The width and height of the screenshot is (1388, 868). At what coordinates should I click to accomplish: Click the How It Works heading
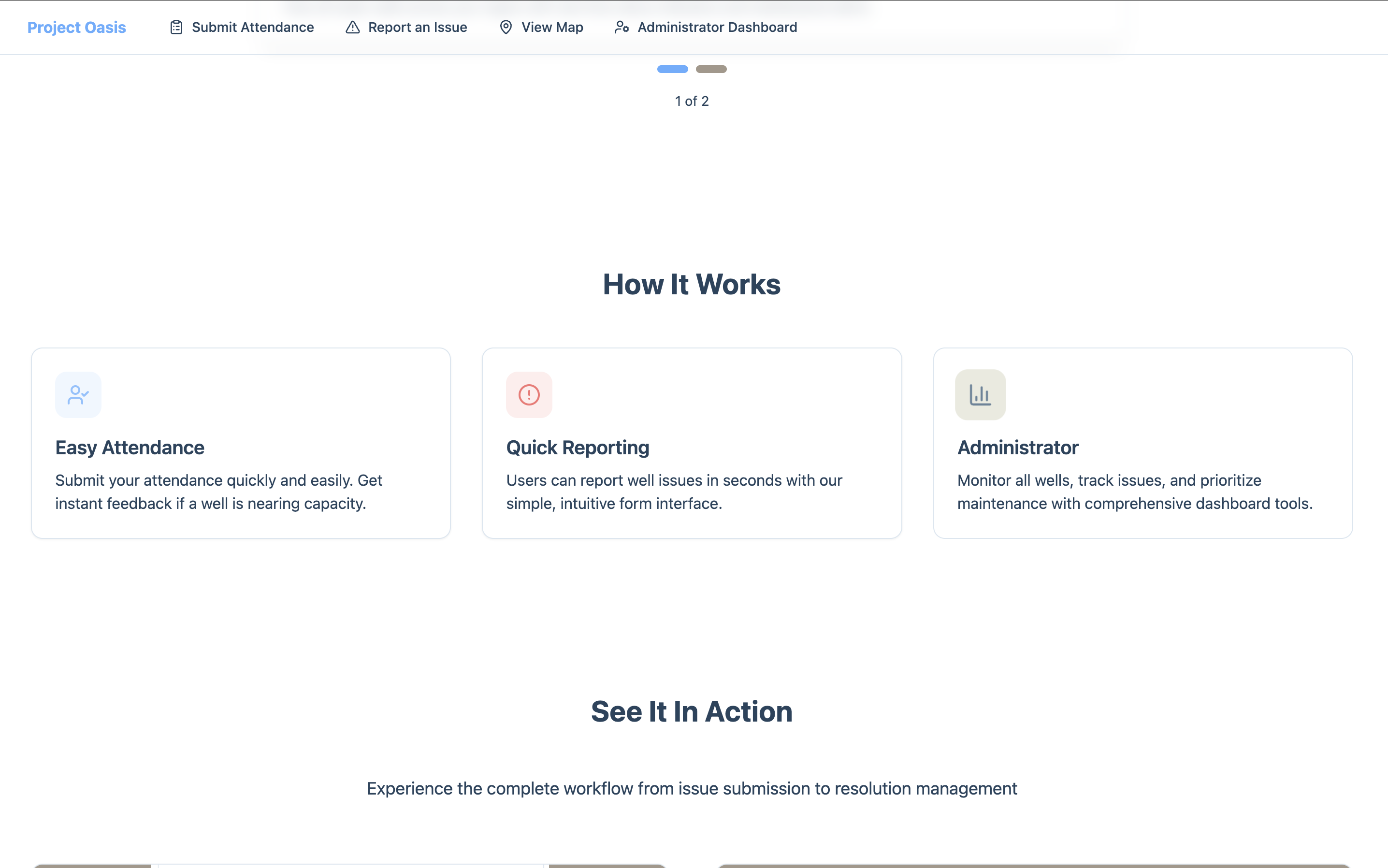pos(692,284)
